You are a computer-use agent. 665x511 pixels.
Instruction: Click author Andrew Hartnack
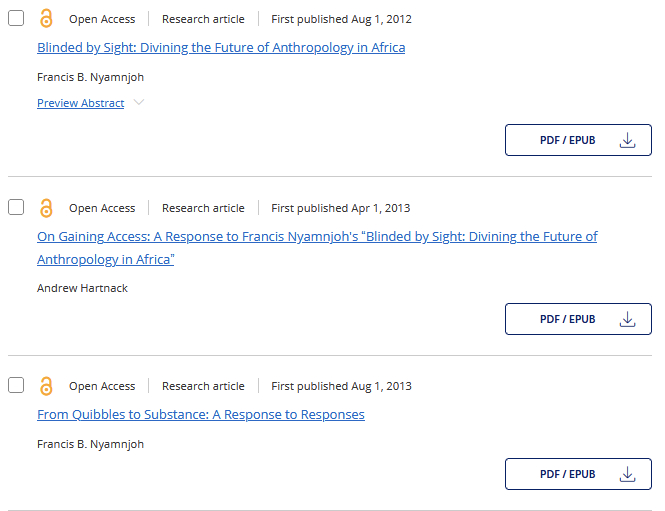coord(83,288)
